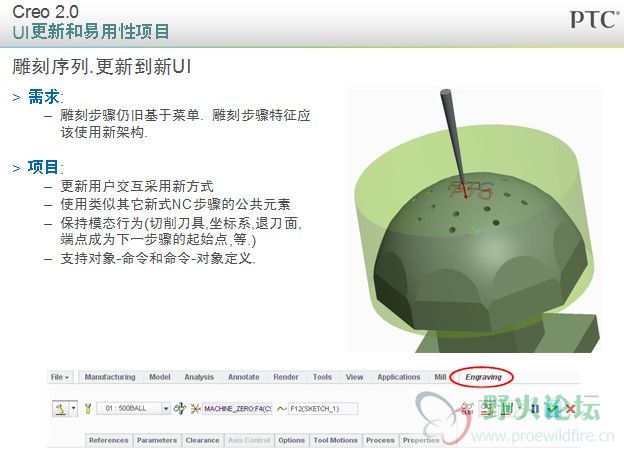The image size is (624, 454).
Task: Open the Parameters panel tab
Action: click(157, 440)
